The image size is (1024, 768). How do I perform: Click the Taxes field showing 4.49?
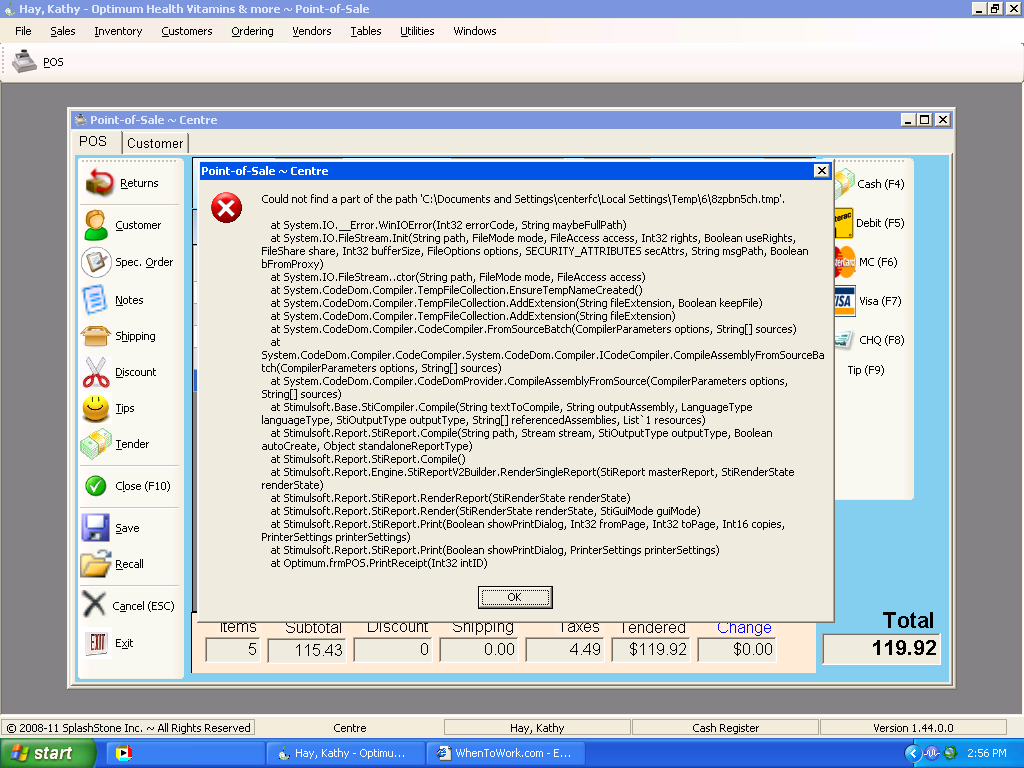[x=564, y=649]
